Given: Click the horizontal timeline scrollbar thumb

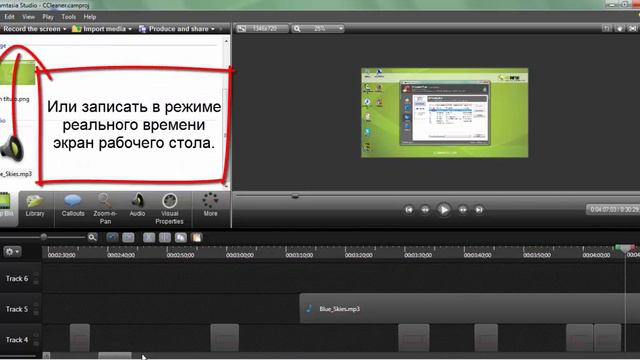Looking at the screenshot, I should [x=115, y=356].
